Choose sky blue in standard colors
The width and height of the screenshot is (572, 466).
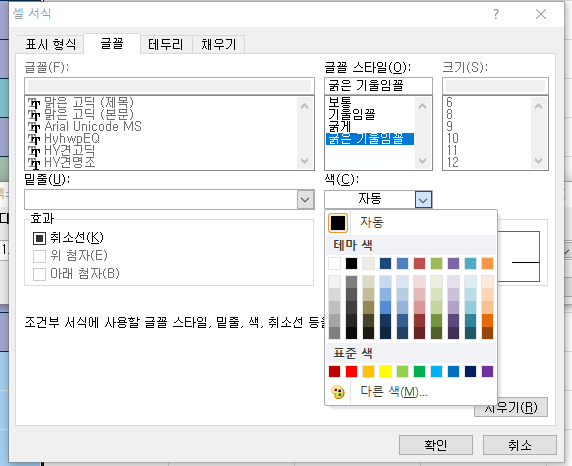[x=436, y=371]
